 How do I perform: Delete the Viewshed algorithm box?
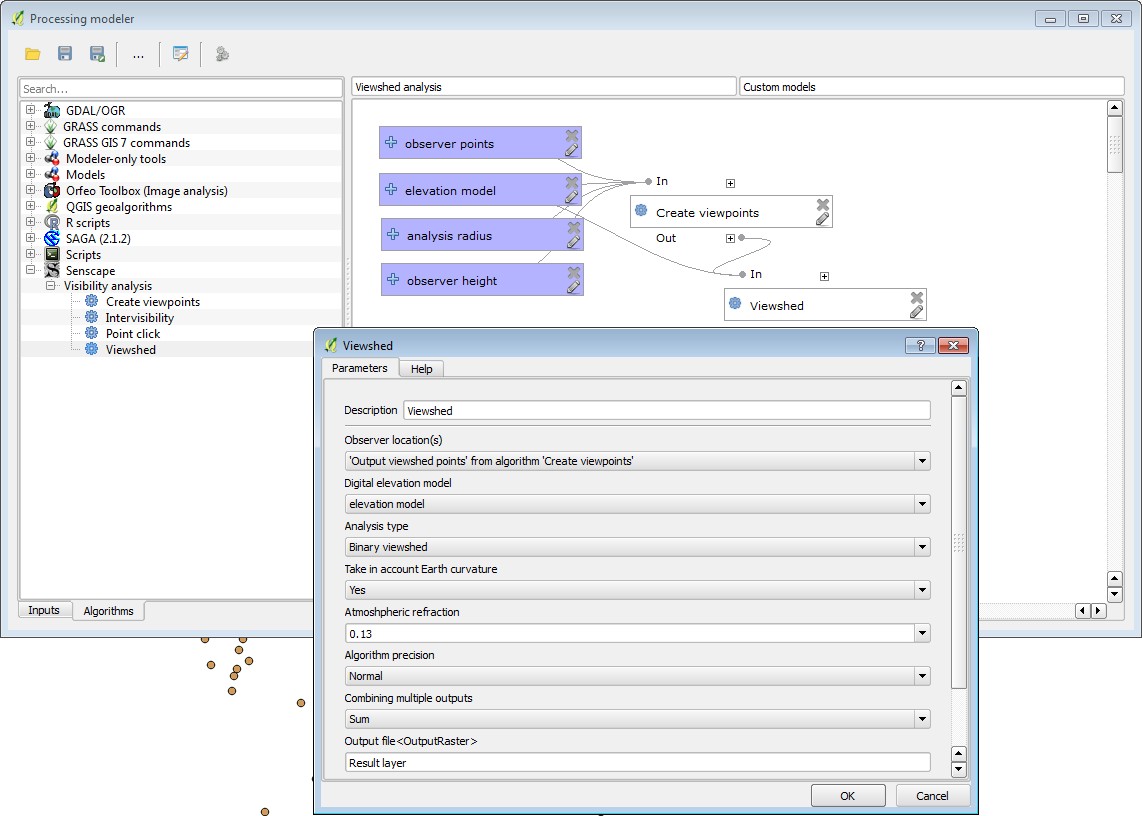917,297
